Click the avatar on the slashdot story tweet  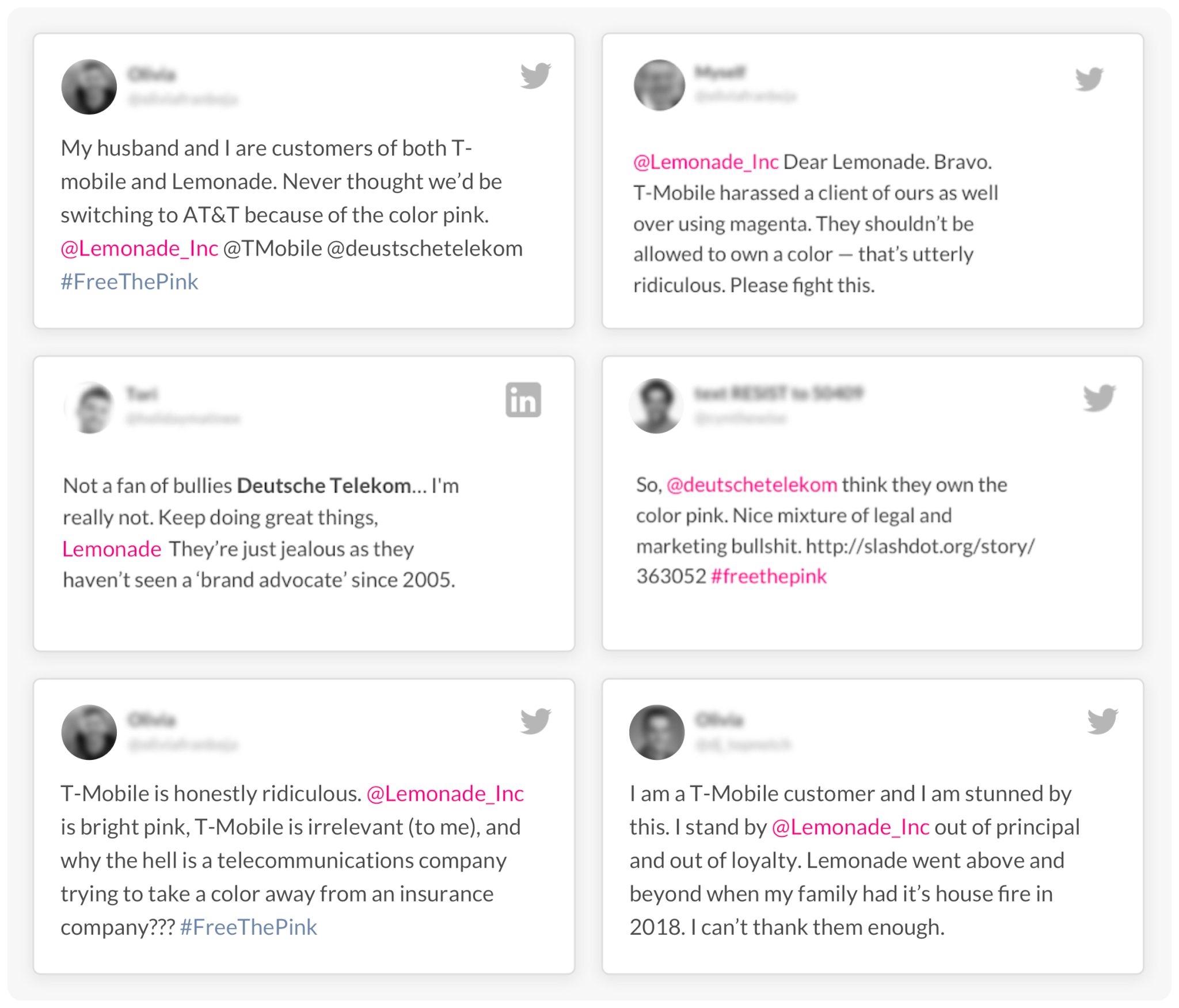656,406
